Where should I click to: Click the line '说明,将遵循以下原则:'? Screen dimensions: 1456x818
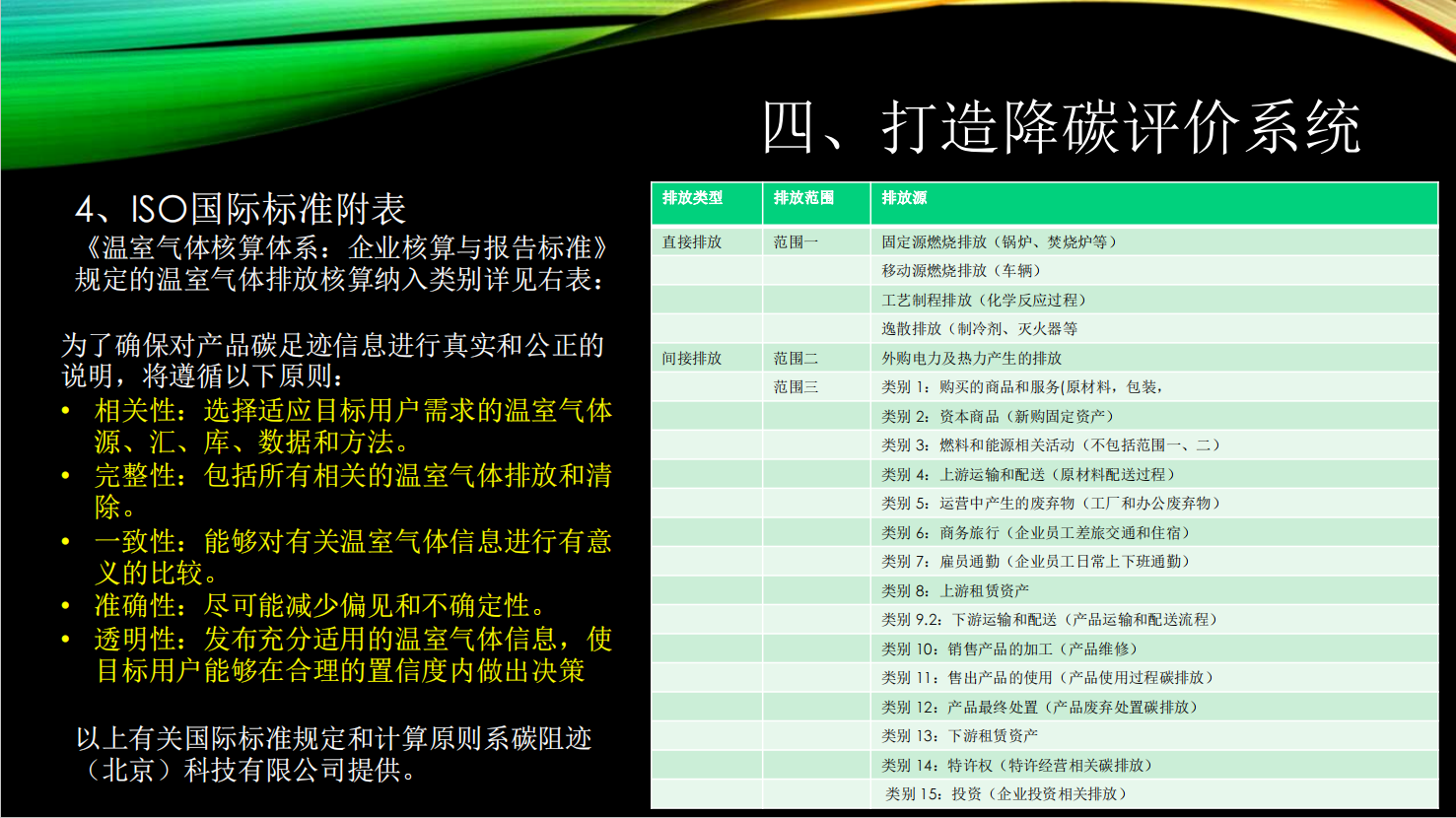203,375
